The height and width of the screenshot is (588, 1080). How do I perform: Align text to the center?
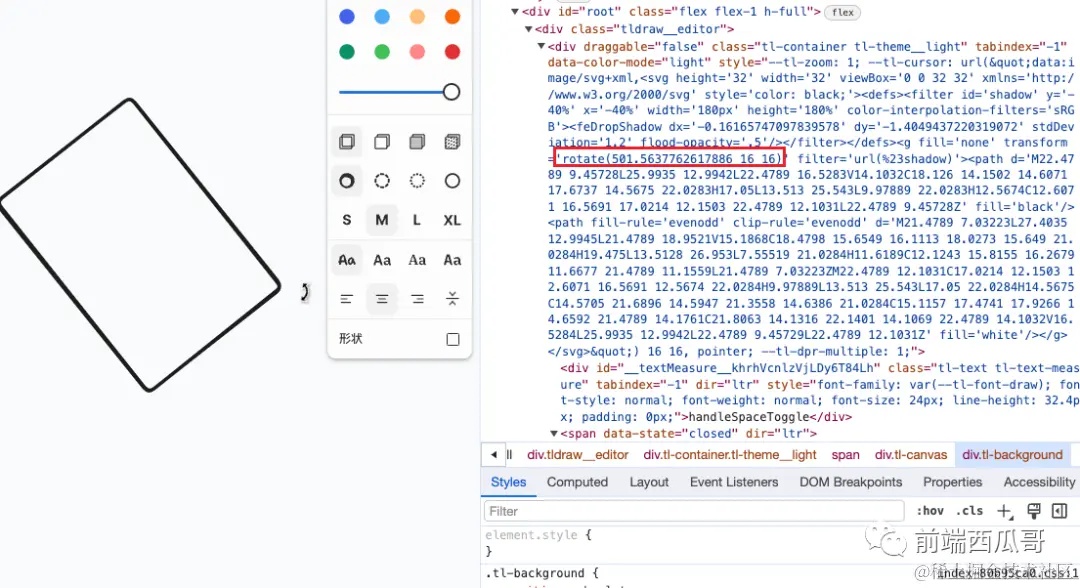point(382,299)
